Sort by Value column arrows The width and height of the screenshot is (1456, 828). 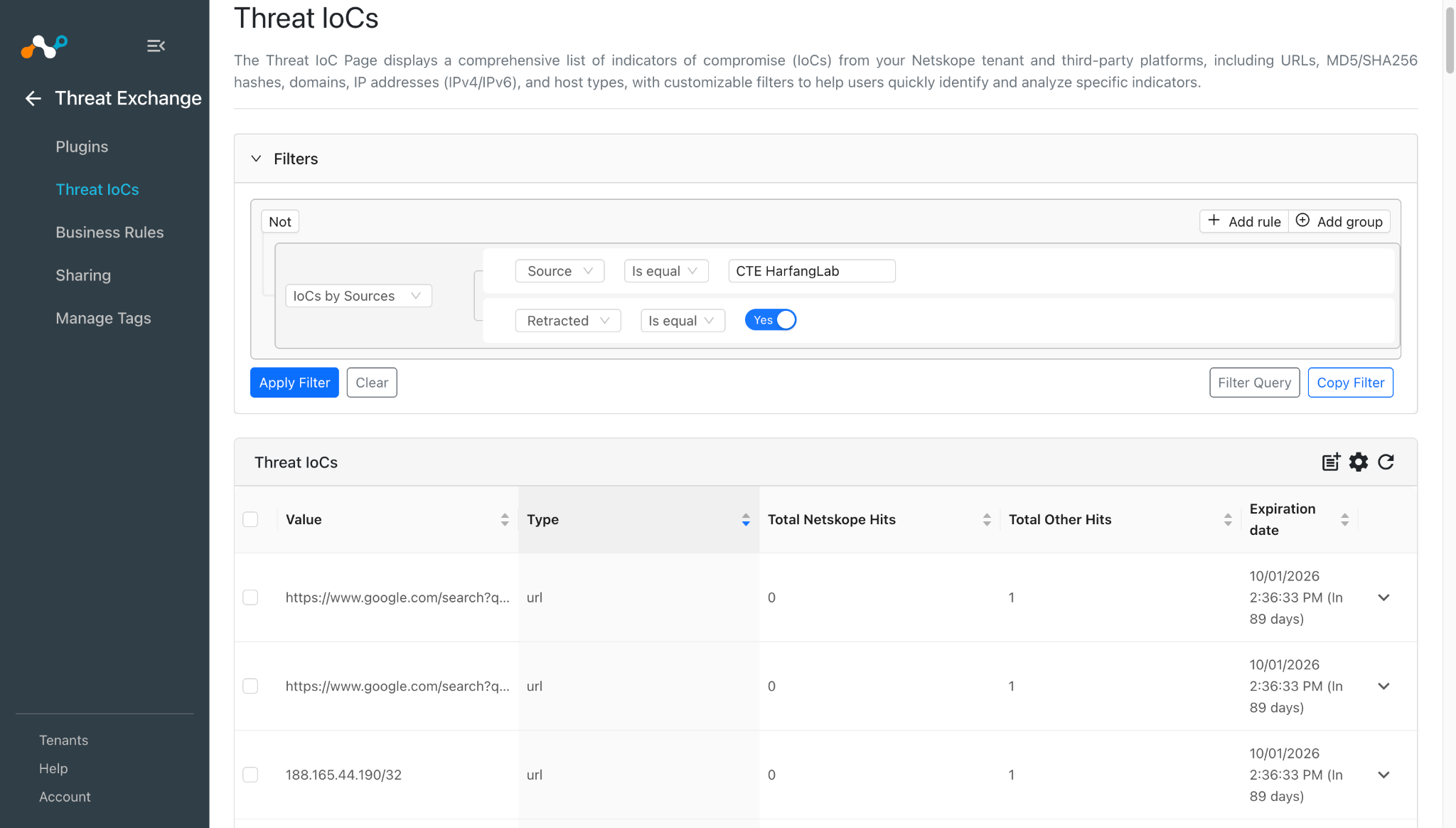coord(505,520)
